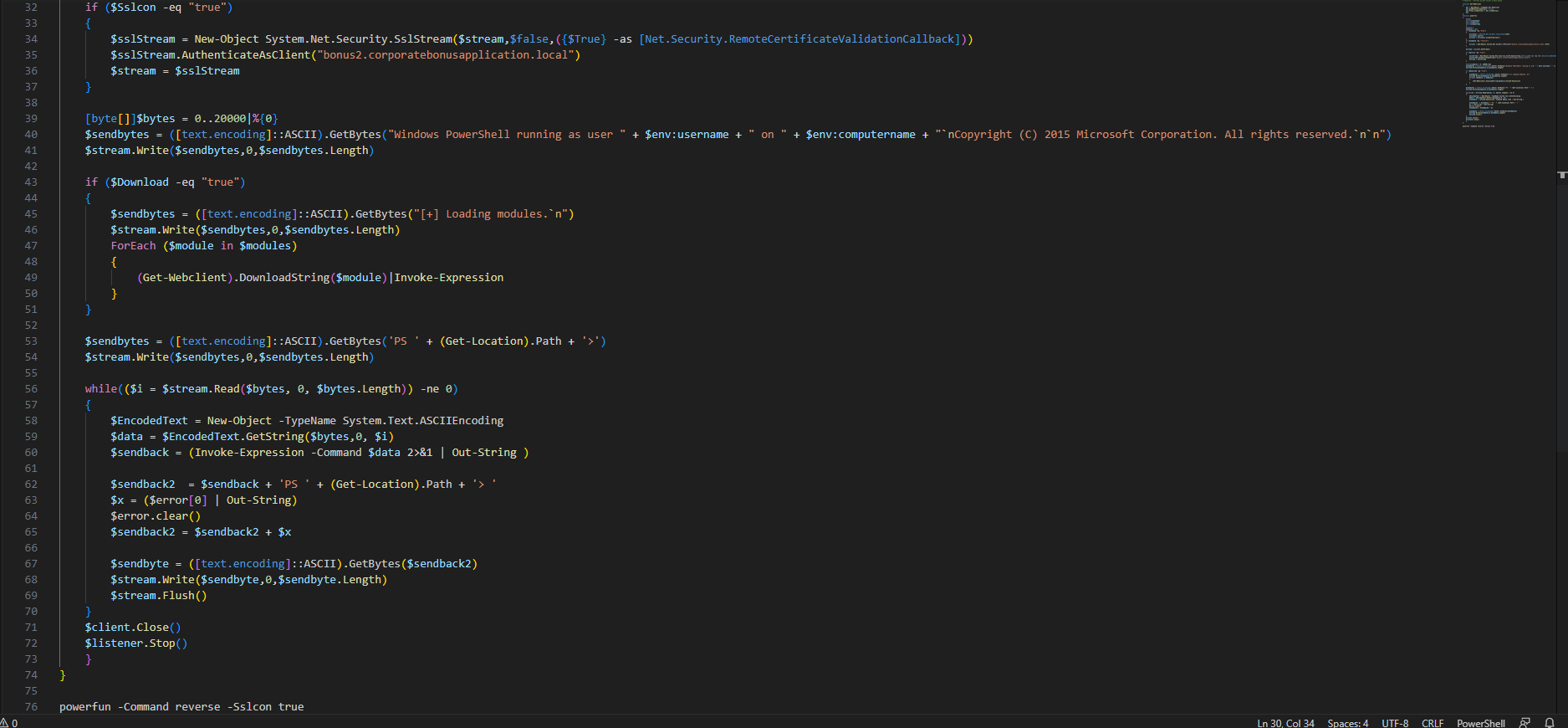Viewport: 1568px width, 728px height.
Task: Open notifications bell in status bar
Action: pyautogui.click(x=1550, y=723)
